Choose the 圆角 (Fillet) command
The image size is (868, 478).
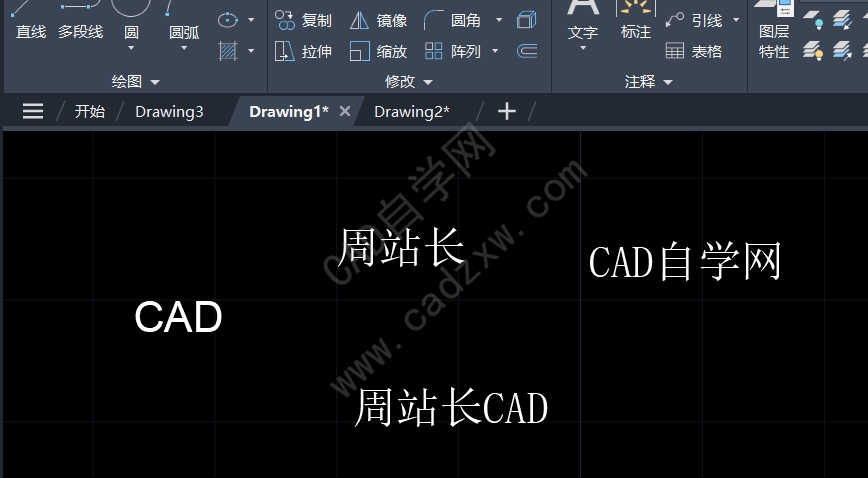(x=452, y=20)
